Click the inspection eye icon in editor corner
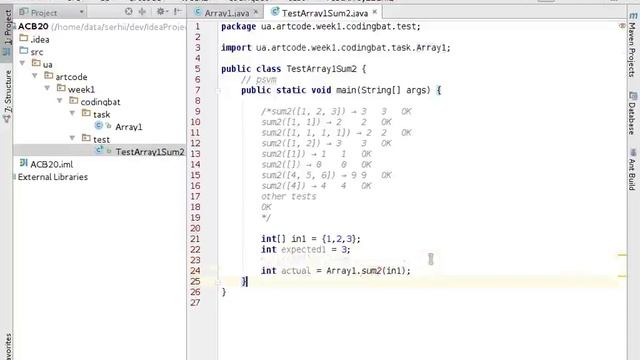Image resolution: width=640 pixels, height=360 pixels. point(622,26)
